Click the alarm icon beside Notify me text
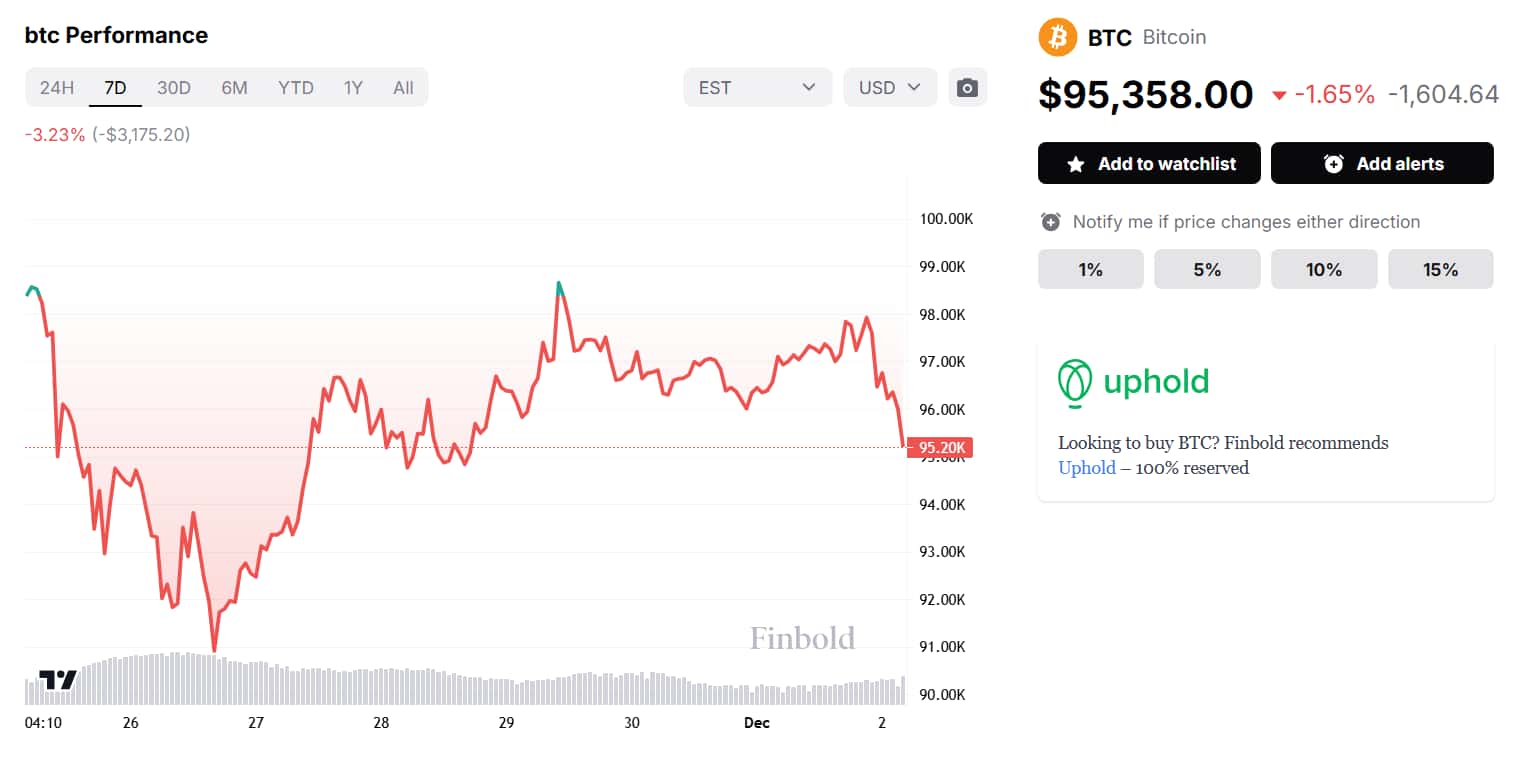The image size is (1538, 757). (1050, 221)
